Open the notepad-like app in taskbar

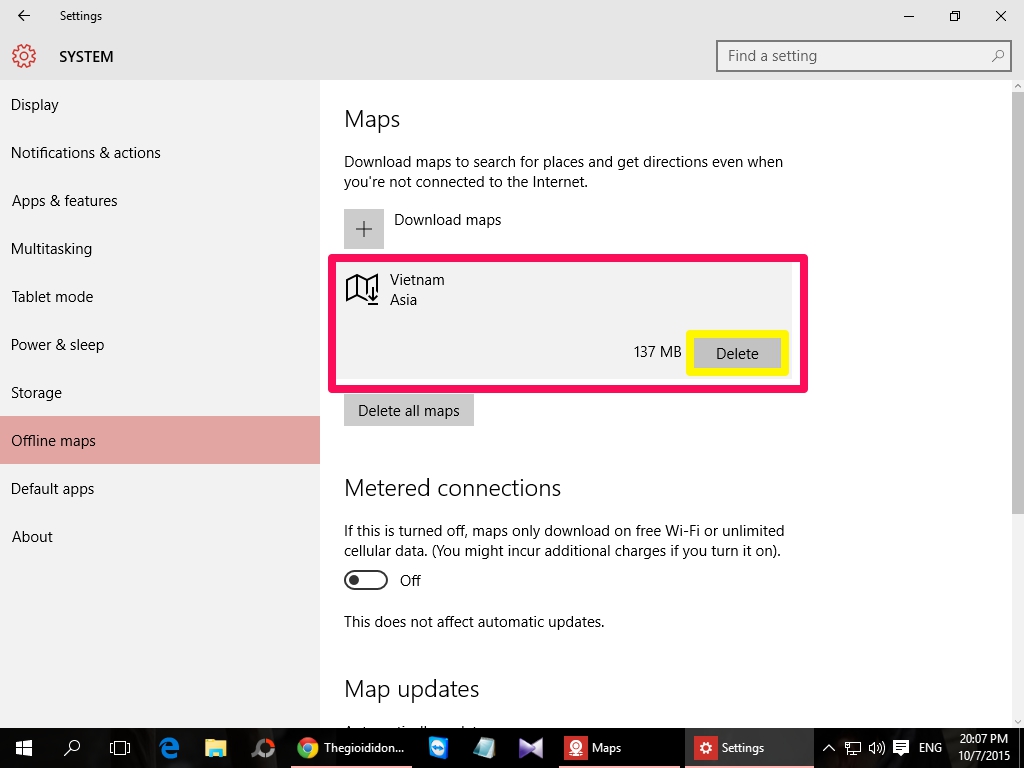pos(484,748)
